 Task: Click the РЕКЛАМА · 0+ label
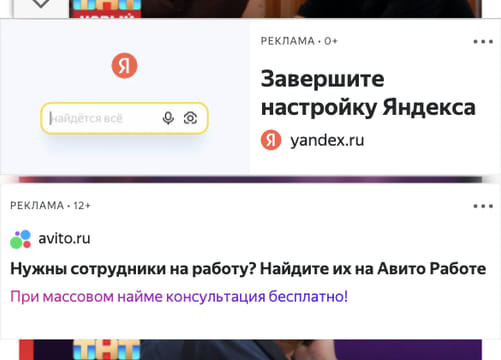click(x=299, y=41)
